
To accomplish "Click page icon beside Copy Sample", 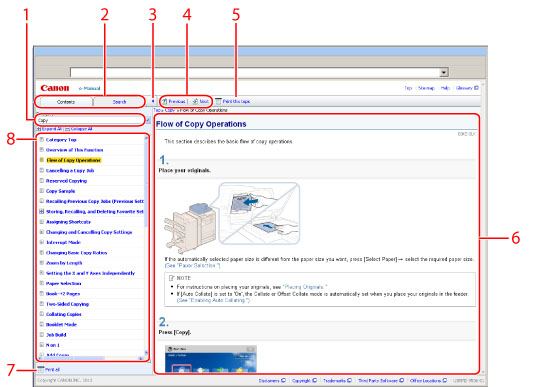I will click(x=42, y=191).
